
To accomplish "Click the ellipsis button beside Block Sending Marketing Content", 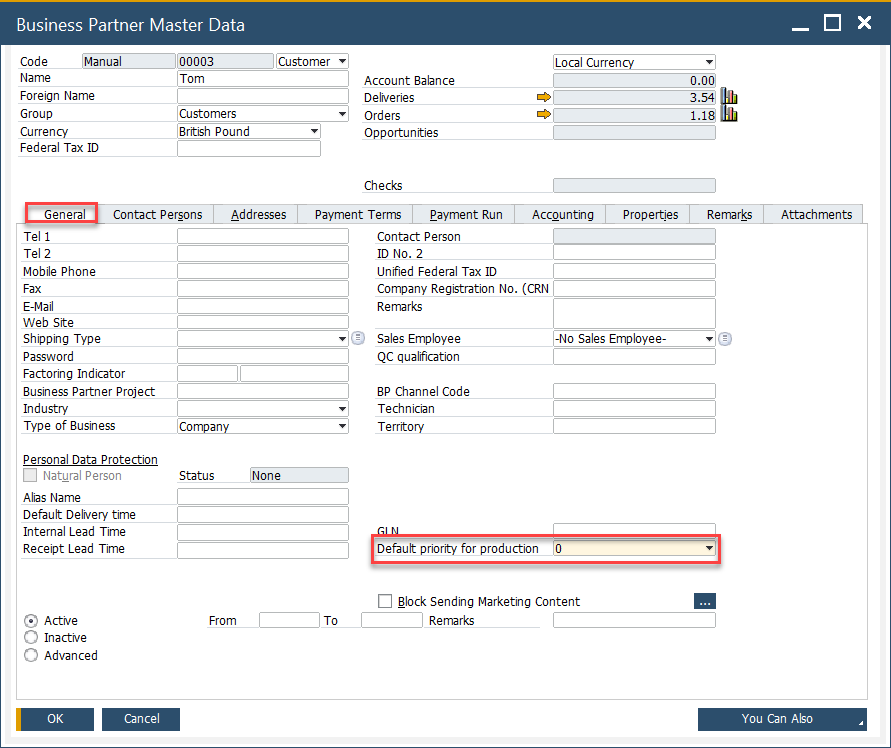I will point(704,601).
